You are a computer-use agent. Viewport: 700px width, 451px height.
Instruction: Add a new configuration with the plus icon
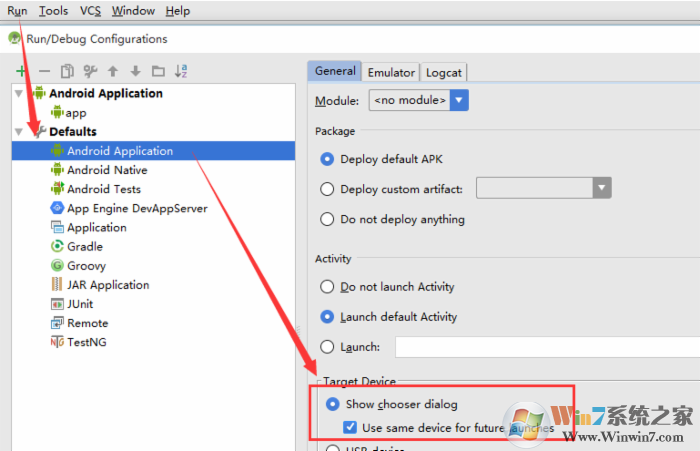21,71
